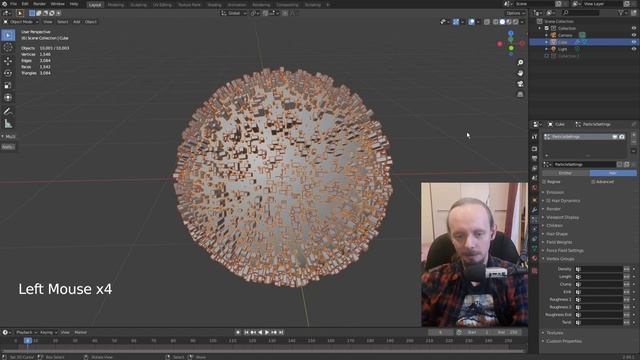640x360 pixels.
Task: Open the Texture properties tab icon
Action: point(534,271)
